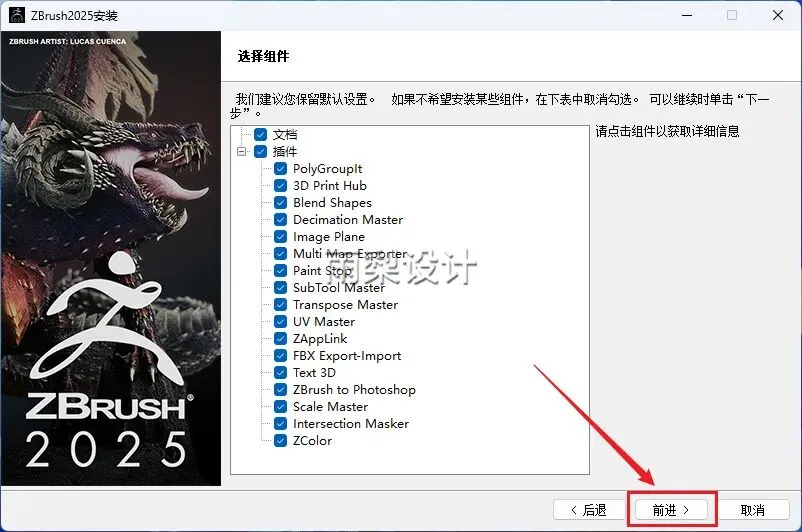Select the Decimation Master label

pos(348,219)
